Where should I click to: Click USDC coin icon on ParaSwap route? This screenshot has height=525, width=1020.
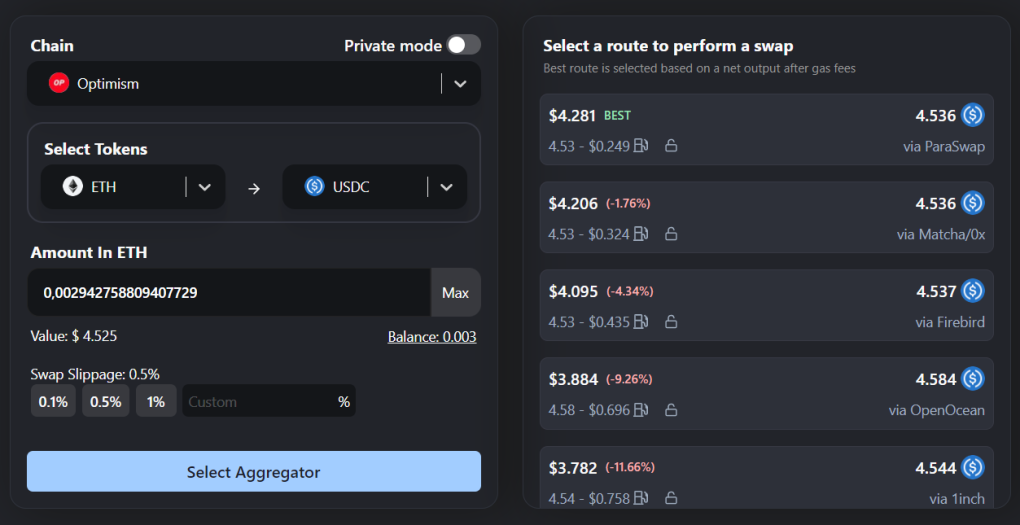pos(973,115)
